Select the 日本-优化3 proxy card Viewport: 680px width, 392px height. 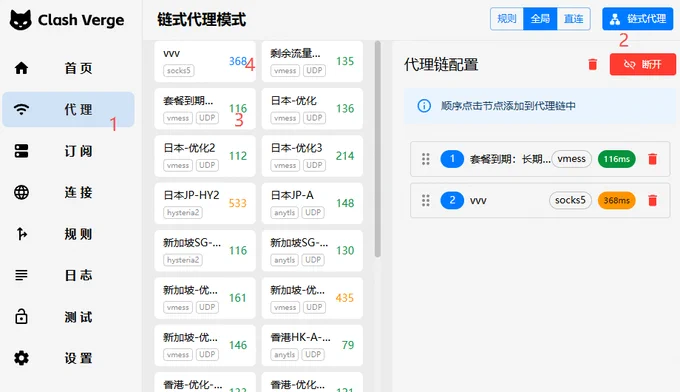[312, 156]
